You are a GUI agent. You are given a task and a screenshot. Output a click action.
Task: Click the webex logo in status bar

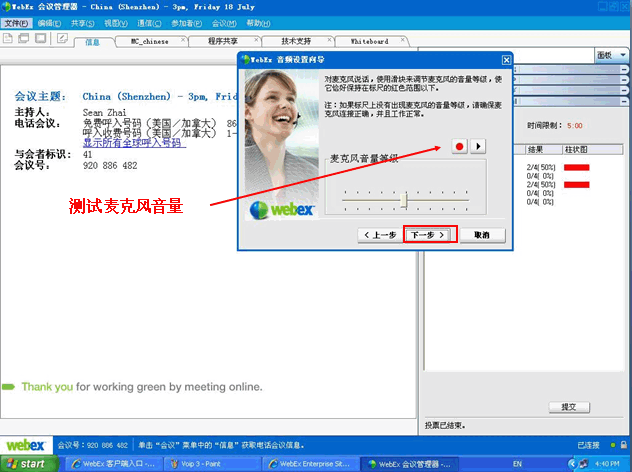[25, 445]
